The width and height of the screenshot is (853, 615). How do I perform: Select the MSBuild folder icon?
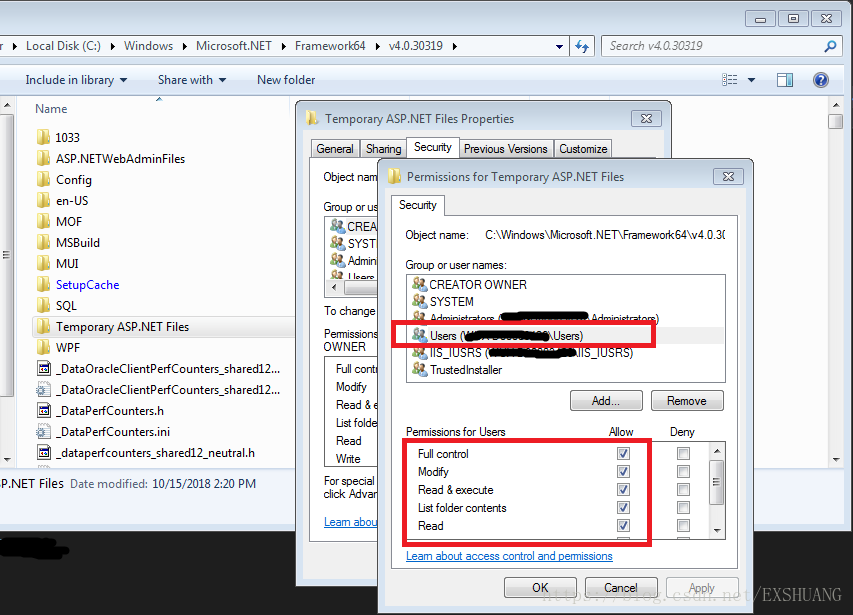click(x=44, y=243)
